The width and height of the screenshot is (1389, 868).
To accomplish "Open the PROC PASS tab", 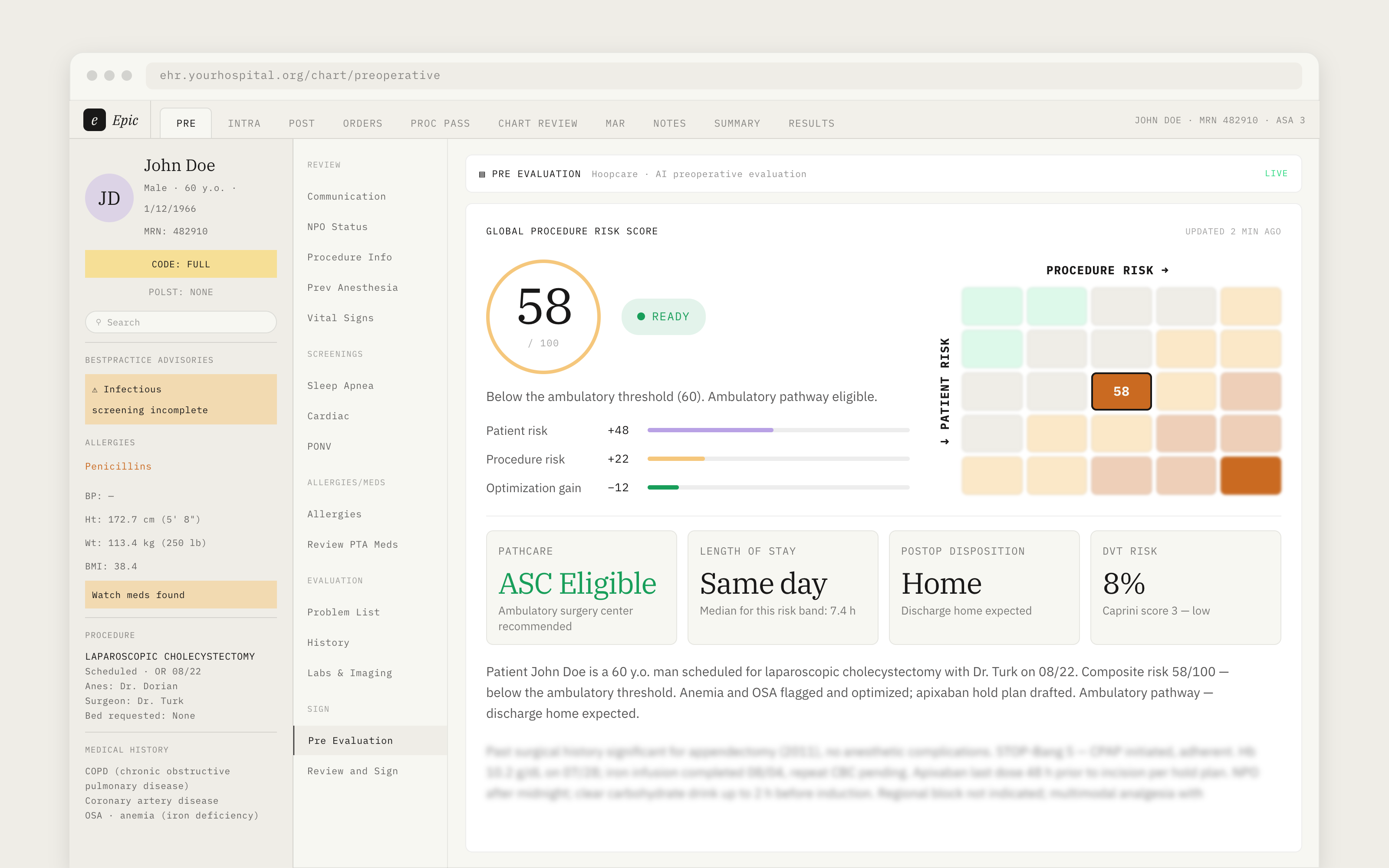I will (x=440, y=123).
